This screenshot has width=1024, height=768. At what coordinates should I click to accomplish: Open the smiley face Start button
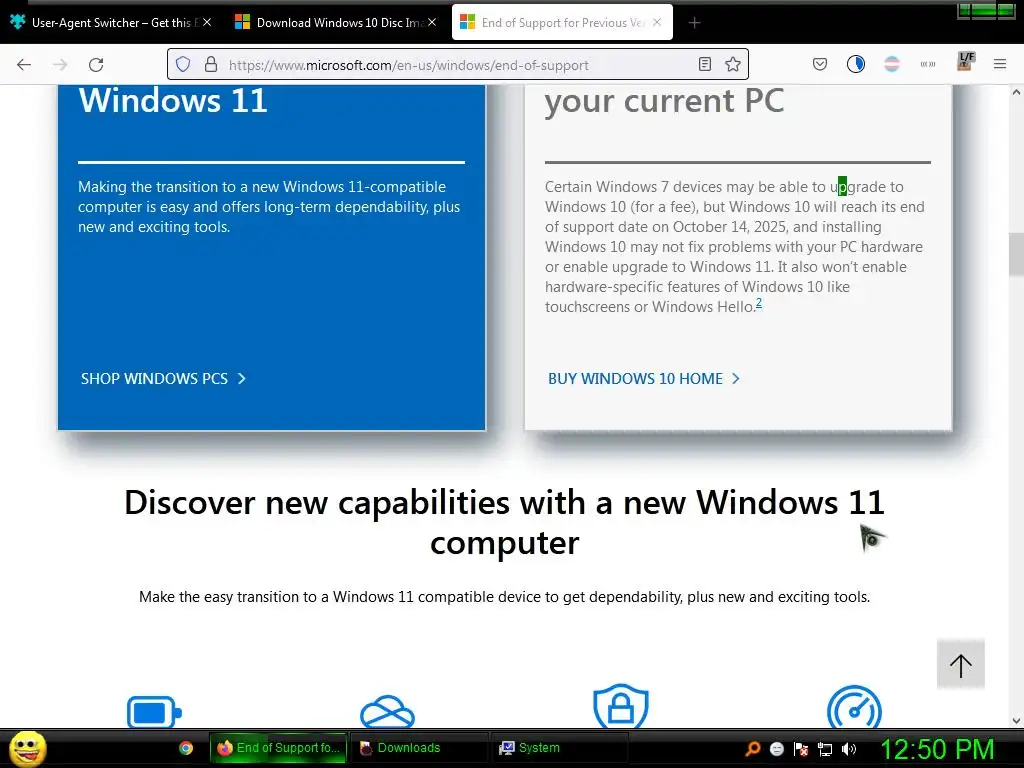tap(27, 748)
